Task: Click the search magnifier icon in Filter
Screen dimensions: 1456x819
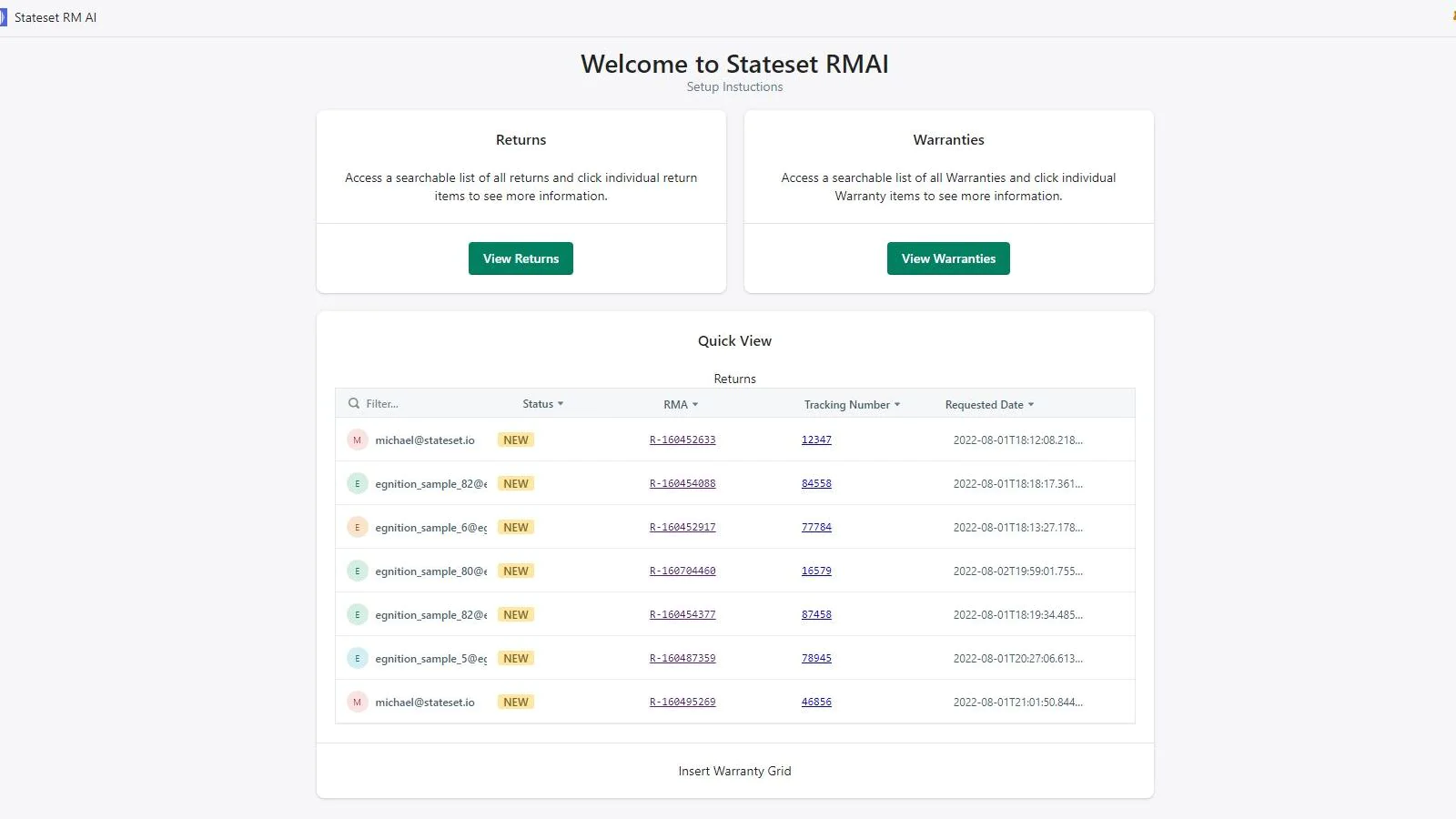Action: (354, 403)
